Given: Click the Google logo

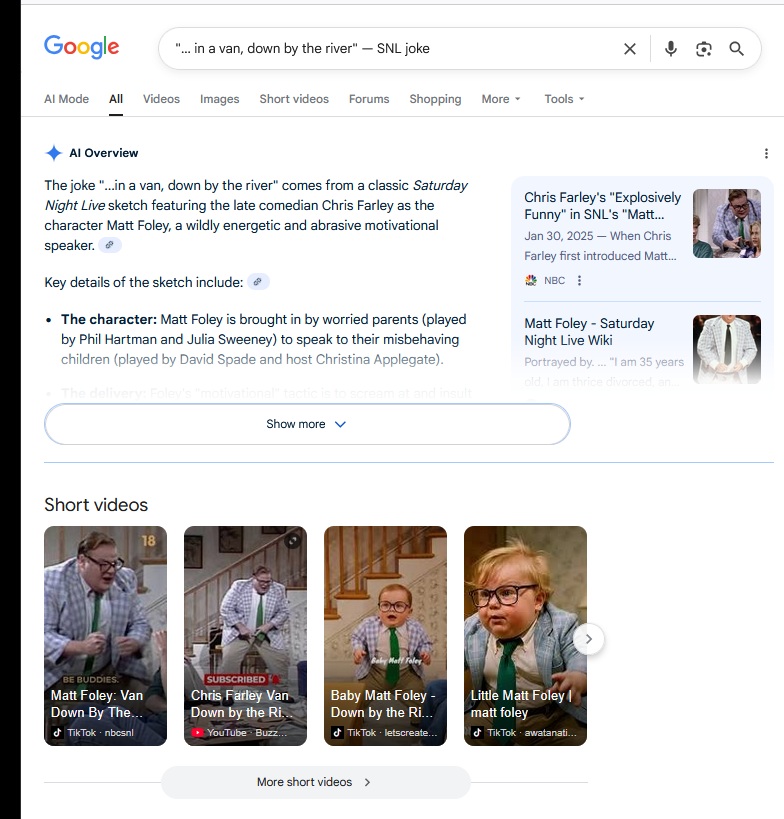Looking at the screenshot, I should 81,47.
